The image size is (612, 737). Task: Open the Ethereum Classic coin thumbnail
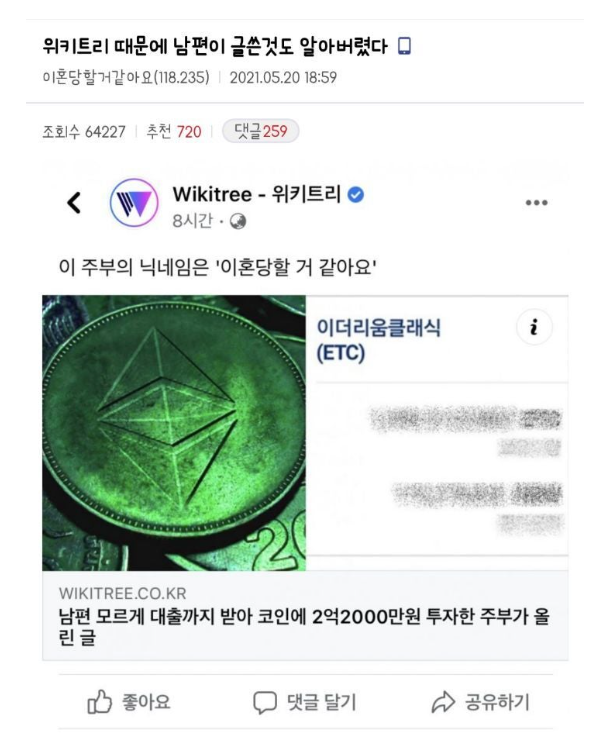174,433
